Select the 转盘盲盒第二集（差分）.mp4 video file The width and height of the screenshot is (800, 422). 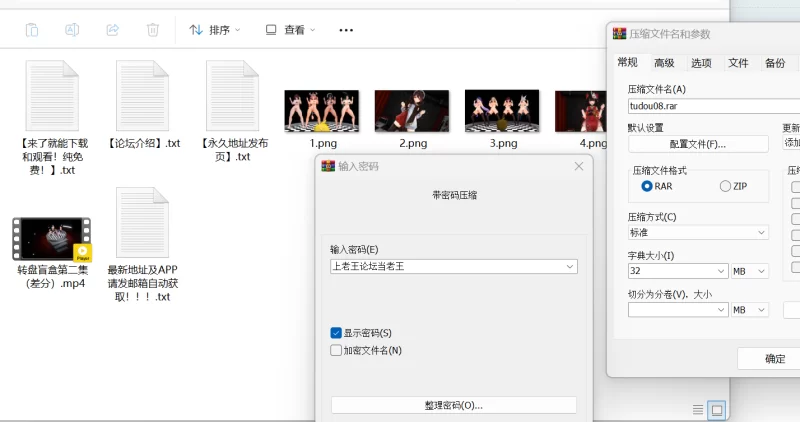pyautogui.click(x=52, y=252)
